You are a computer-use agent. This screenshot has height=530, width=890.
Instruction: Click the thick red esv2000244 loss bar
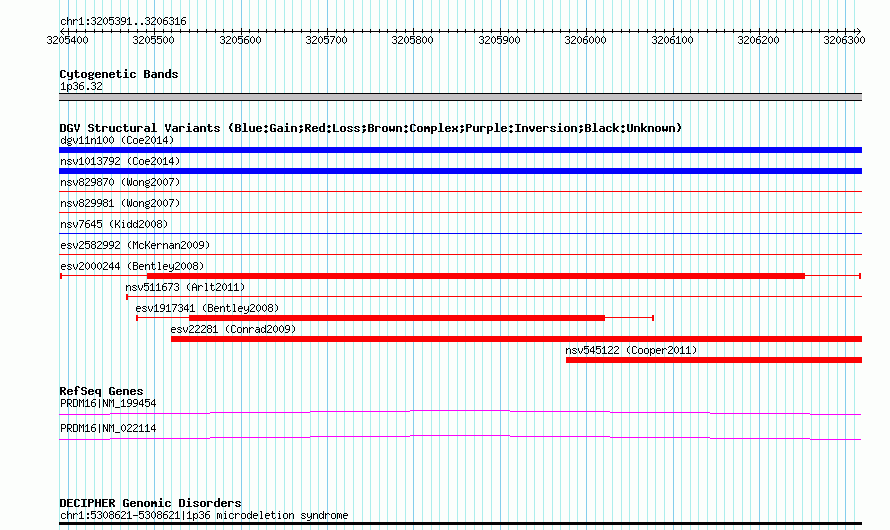476,276
